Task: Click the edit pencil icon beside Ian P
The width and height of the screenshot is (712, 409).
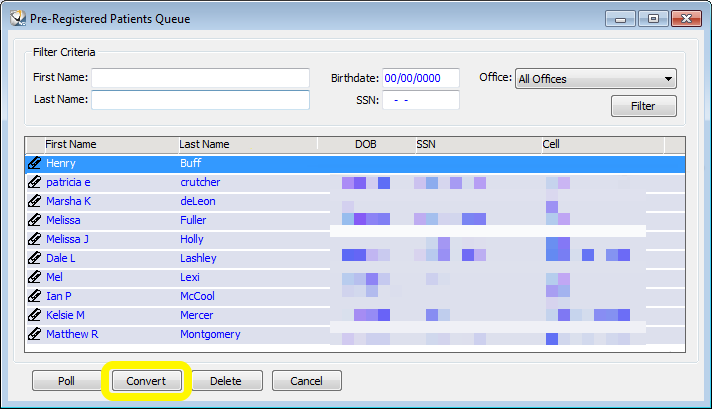Action: pyautogui.click(x=35, y=296)
